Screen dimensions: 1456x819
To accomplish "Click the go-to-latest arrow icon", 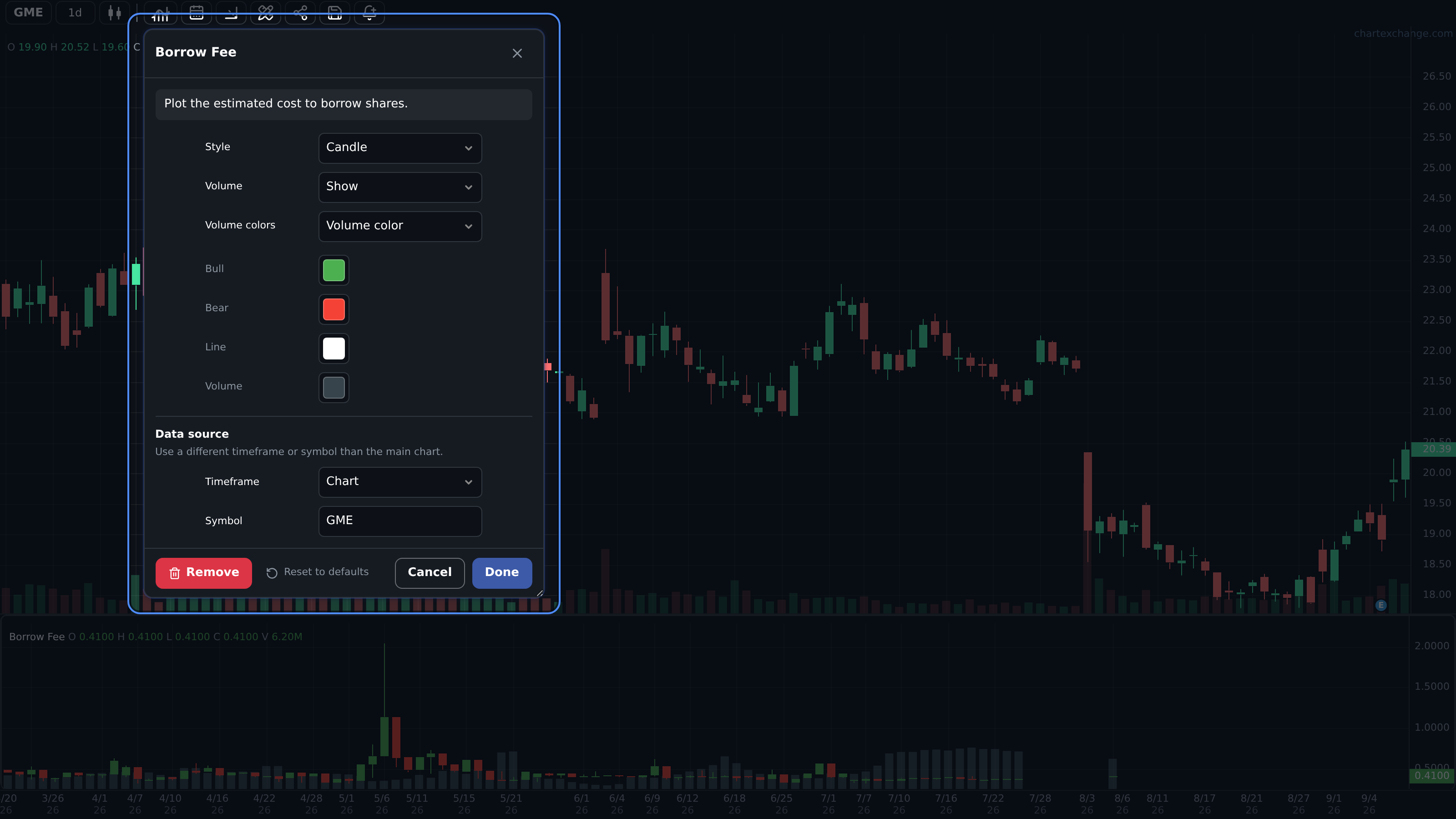I will coord(231,12).
